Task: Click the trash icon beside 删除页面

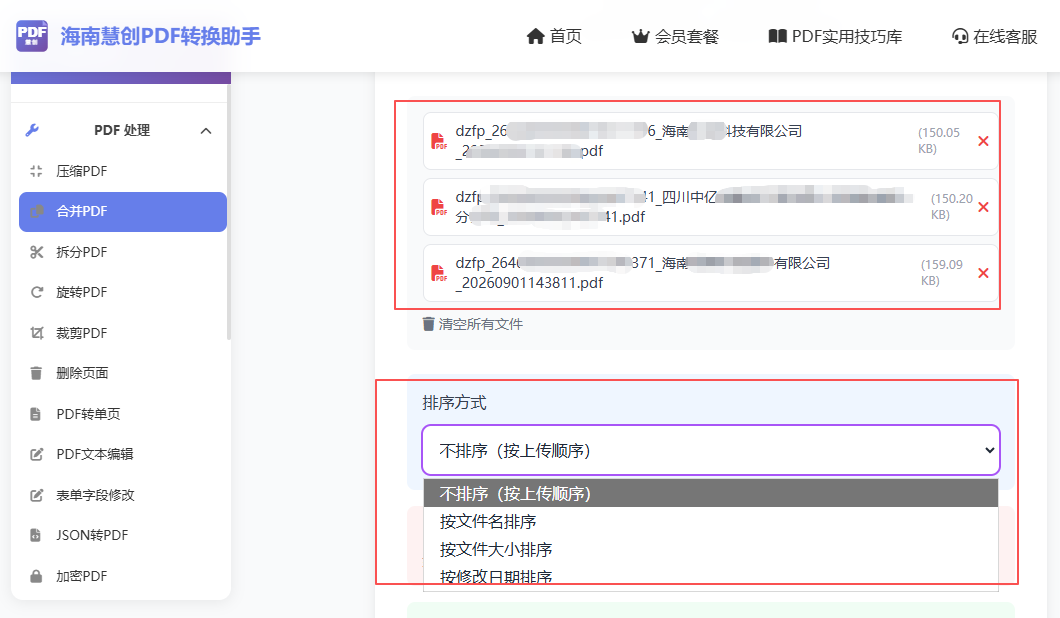Action: tap(36, 373)
